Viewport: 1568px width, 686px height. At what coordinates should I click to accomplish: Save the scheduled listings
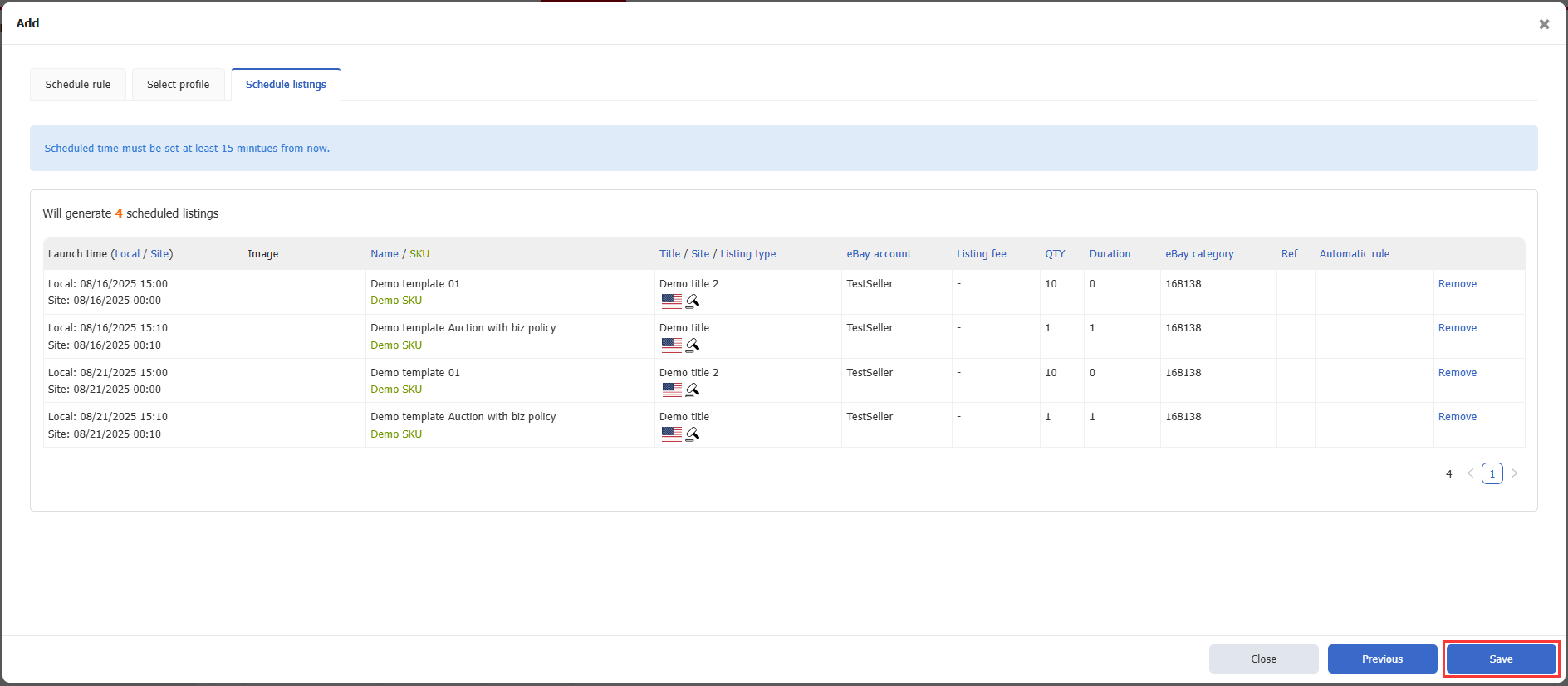coord(1501,659)
